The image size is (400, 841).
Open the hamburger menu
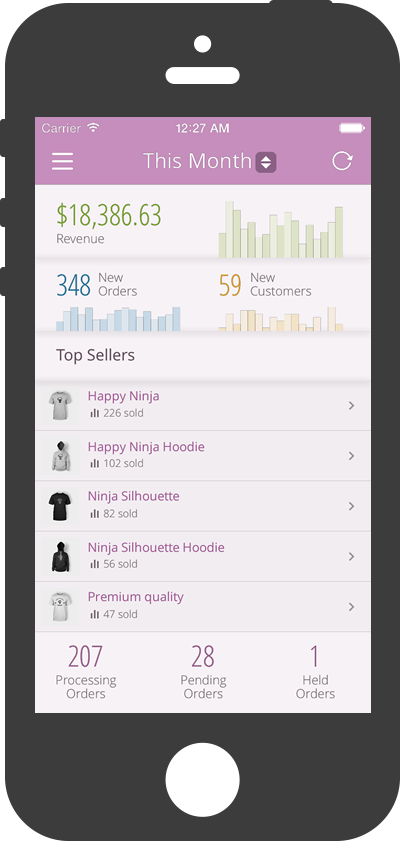(62, 161)
